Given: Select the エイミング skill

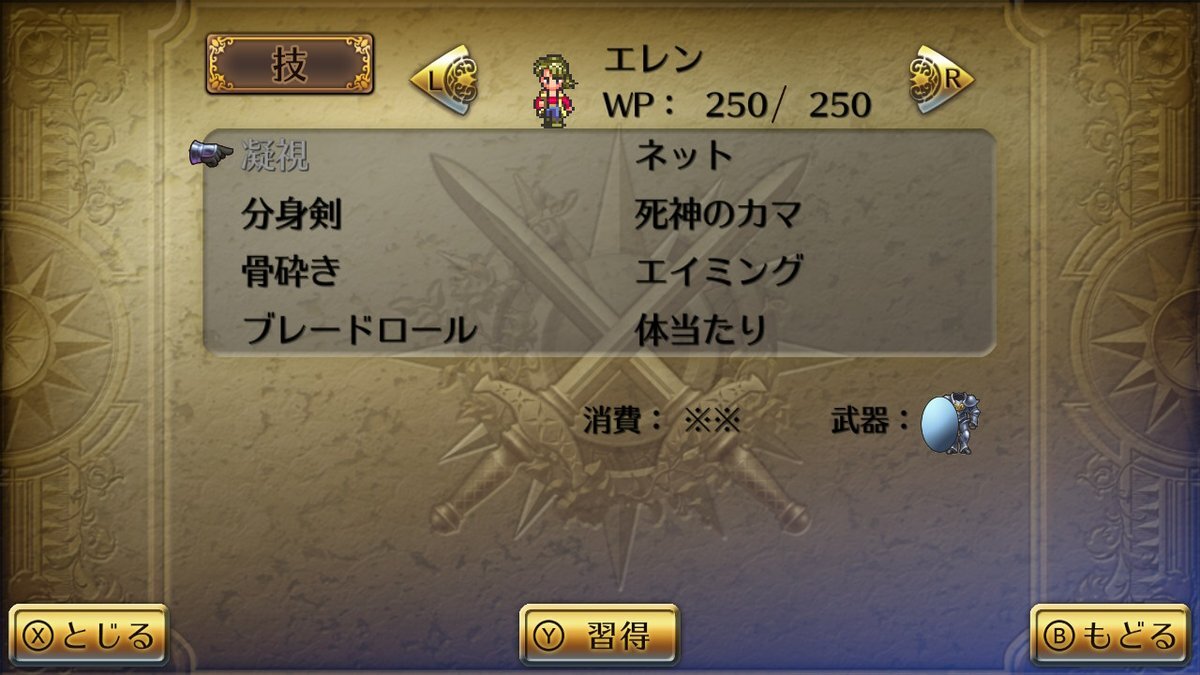Looking at the screenshot, I should 718,271.
